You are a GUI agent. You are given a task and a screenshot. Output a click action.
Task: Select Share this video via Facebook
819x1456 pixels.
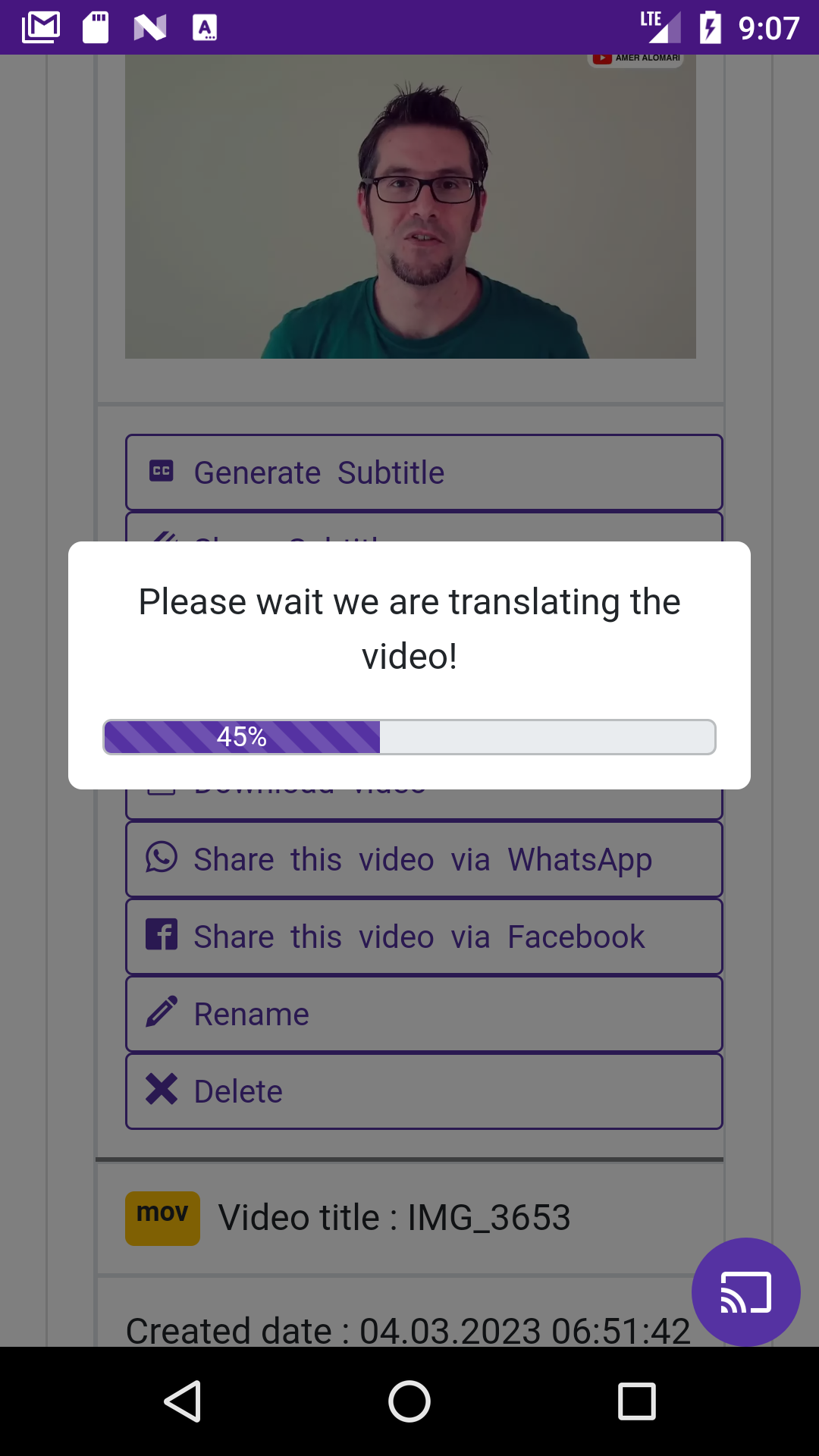(x=424, y=937)
